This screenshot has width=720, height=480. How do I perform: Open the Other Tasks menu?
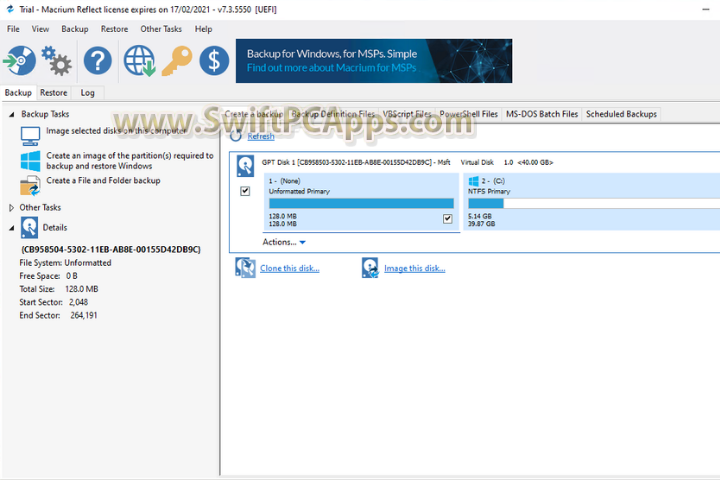[161, 29]
